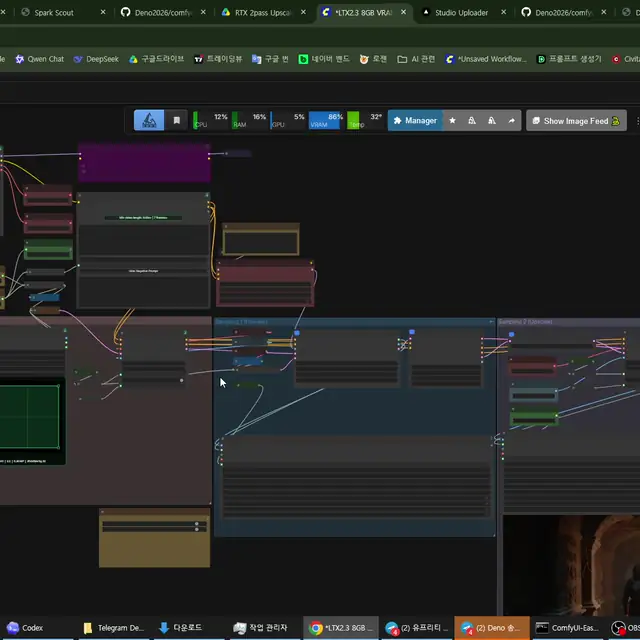Close the LTX2.3 8GB VRAM tab
Image resolution: width=640 pixels, height=640 pixels.
(403, 12)
